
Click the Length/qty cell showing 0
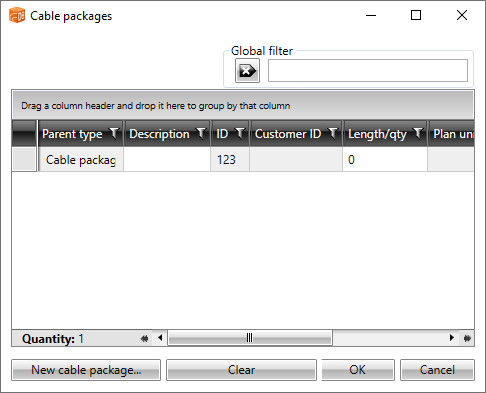pos(385,160)
